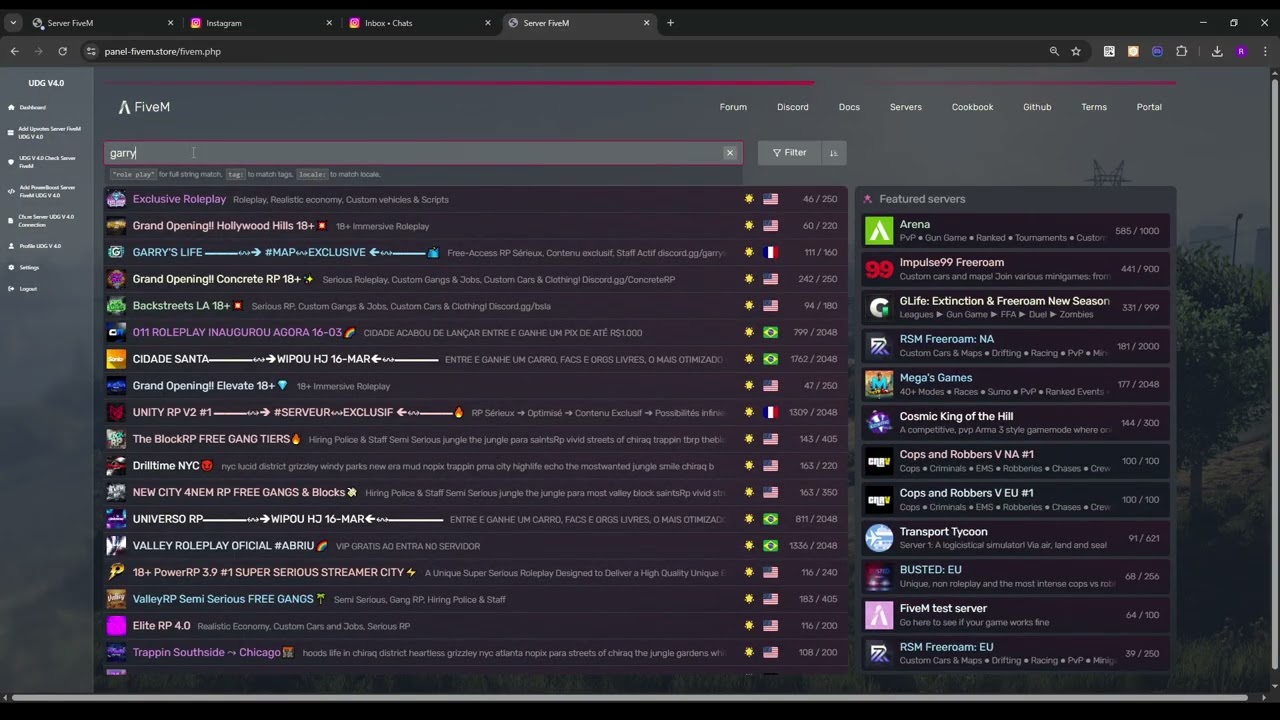1280x720 pixels.
Task: View site information icon in address bar
Action: click(91, 51)
